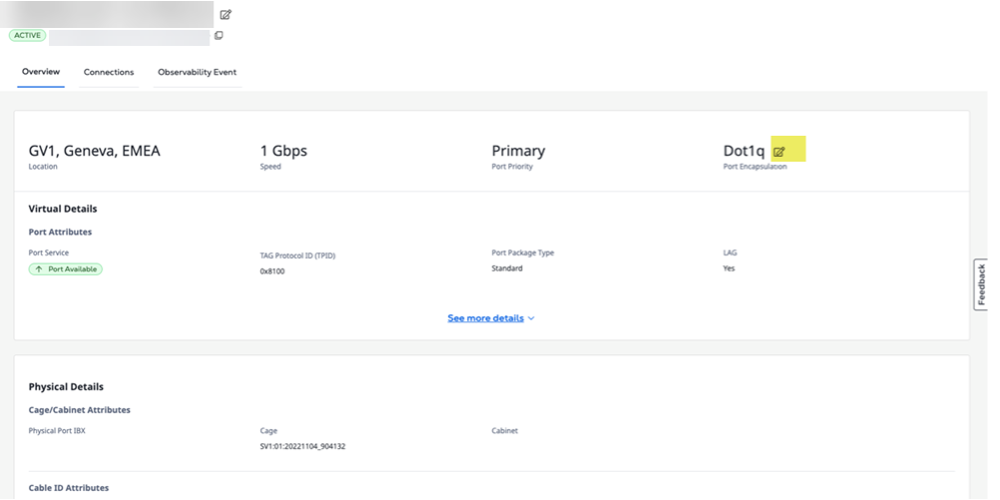
Task: Click the copy icon next to the ACTIVE badge
Action: pyautogui.click(x=219, y=36)
